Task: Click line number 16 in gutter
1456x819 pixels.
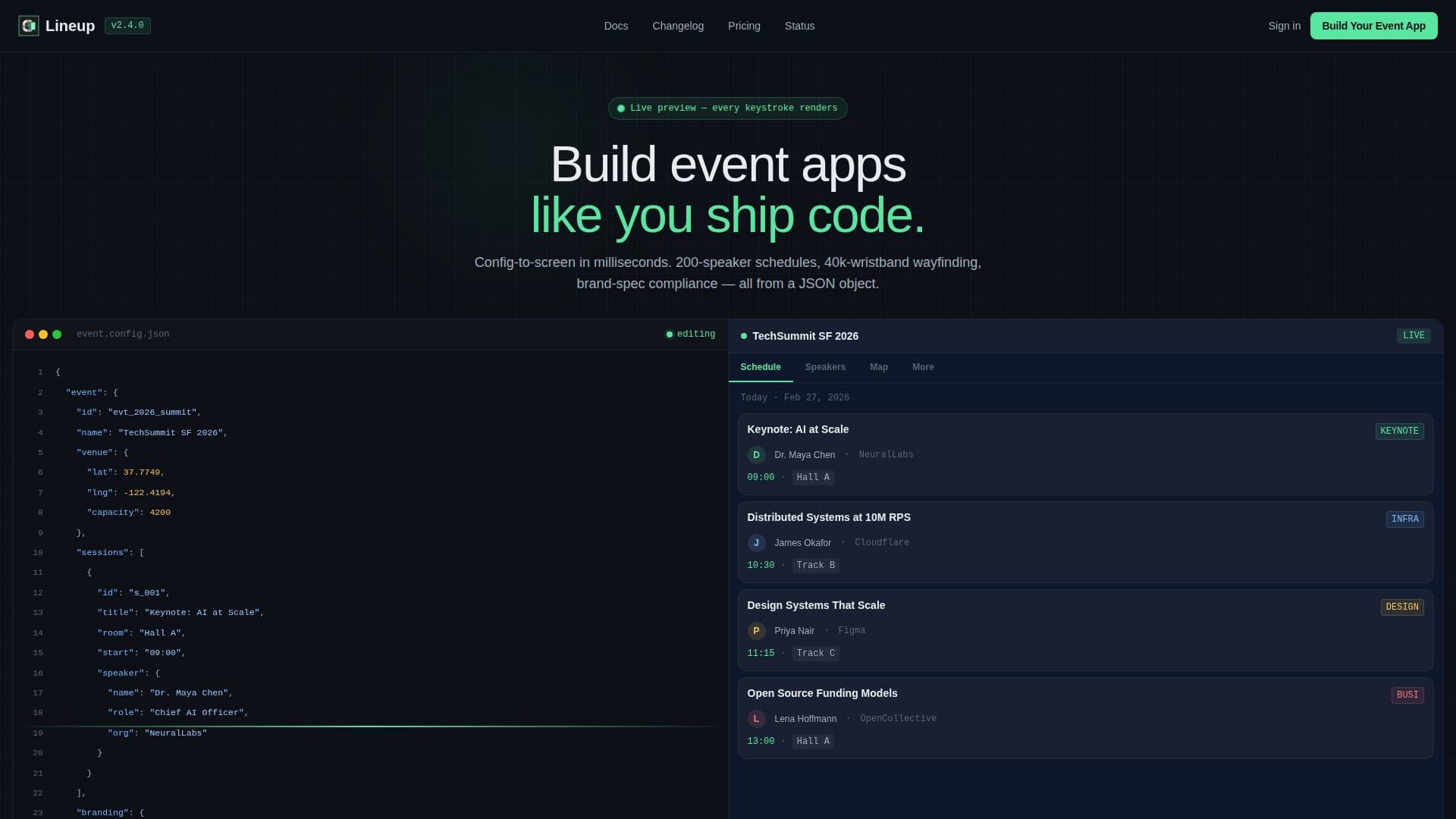Action: pyautogui.click(x=38, y=673)
